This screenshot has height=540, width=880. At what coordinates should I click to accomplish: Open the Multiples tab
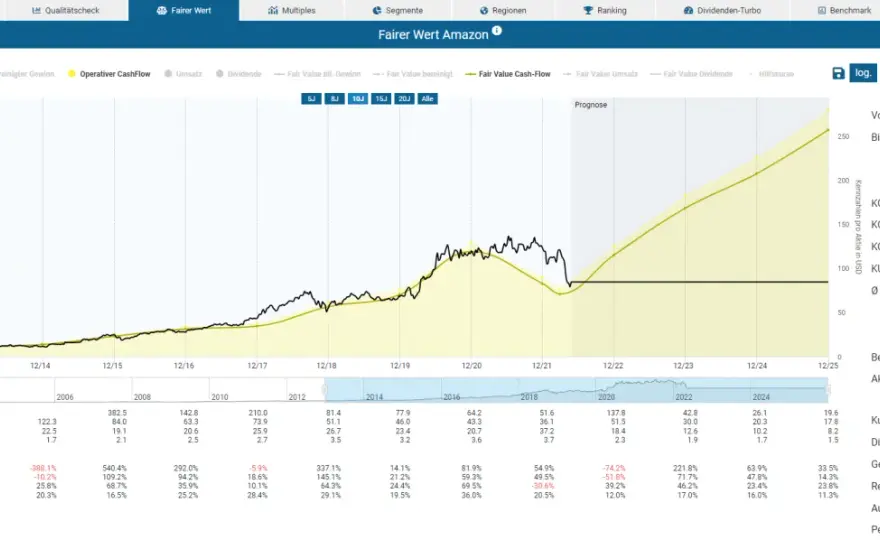pyautogui.click(x=291, y=10)
